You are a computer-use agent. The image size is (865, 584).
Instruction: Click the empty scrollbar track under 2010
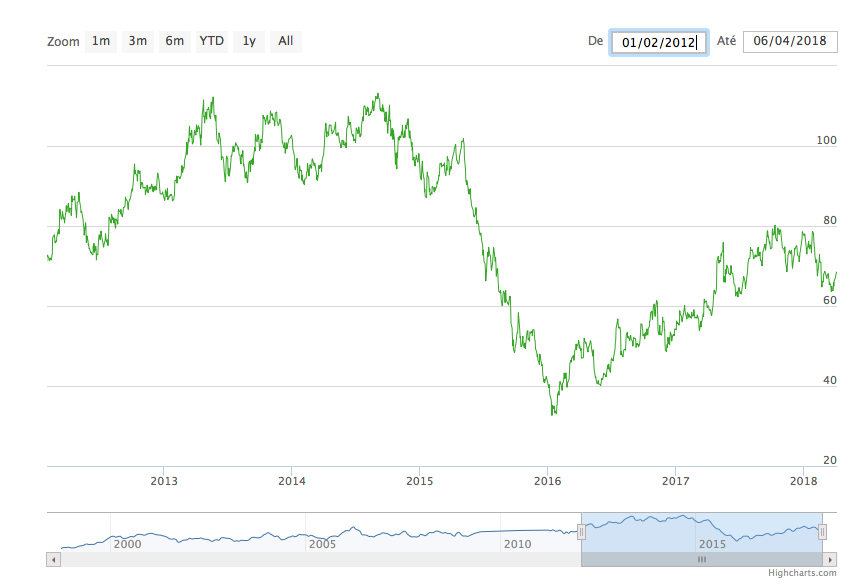pyautogui.click(x=517, y=560)
